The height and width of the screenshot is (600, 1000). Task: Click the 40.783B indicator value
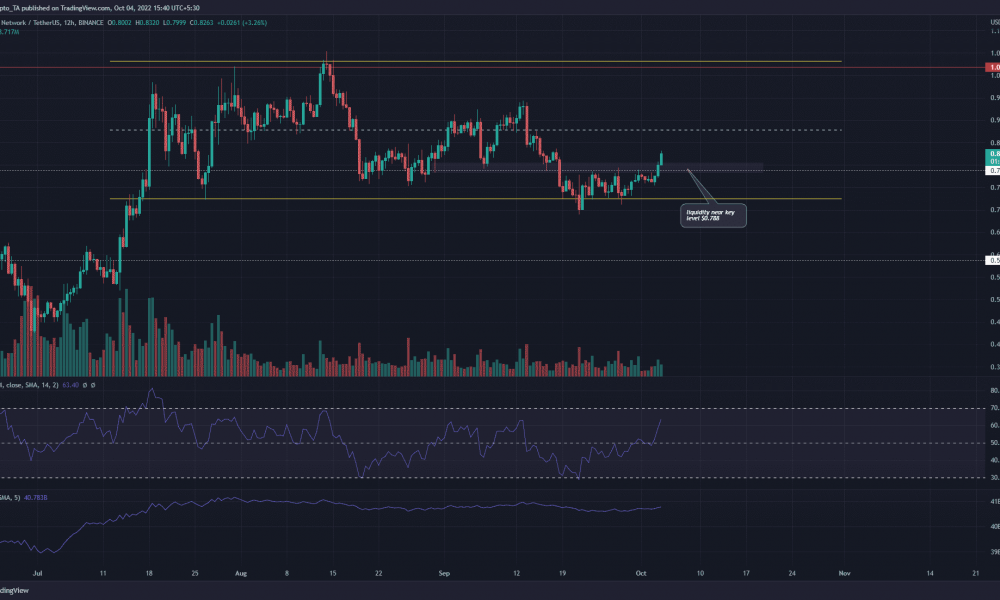coord(36,497)
